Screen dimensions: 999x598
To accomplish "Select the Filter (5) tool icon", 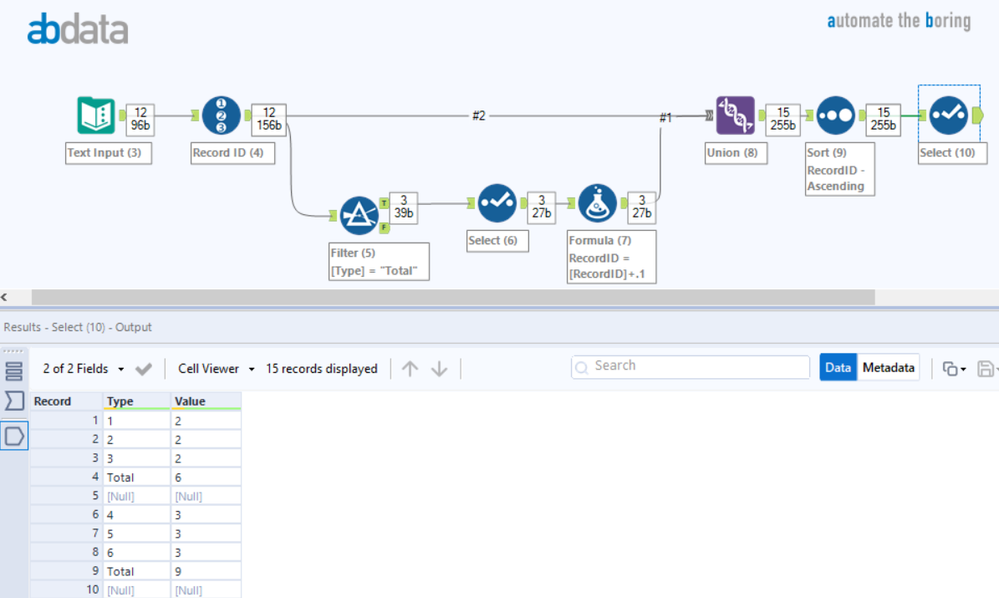I will click(359, 215).
